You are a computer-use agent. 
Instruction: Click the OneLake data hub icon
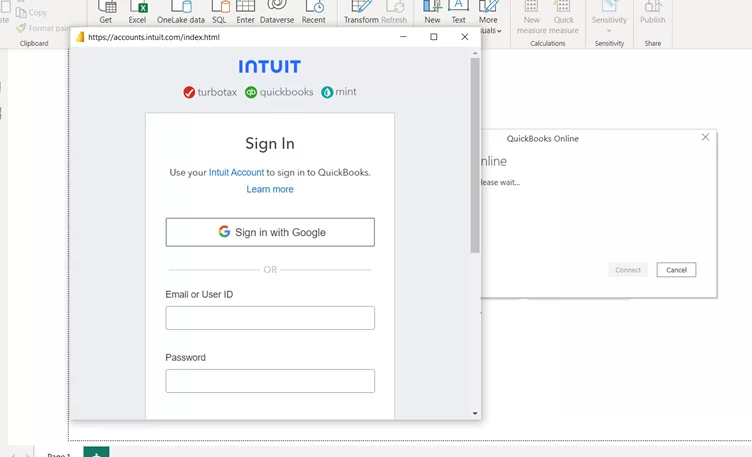point(180,11)
